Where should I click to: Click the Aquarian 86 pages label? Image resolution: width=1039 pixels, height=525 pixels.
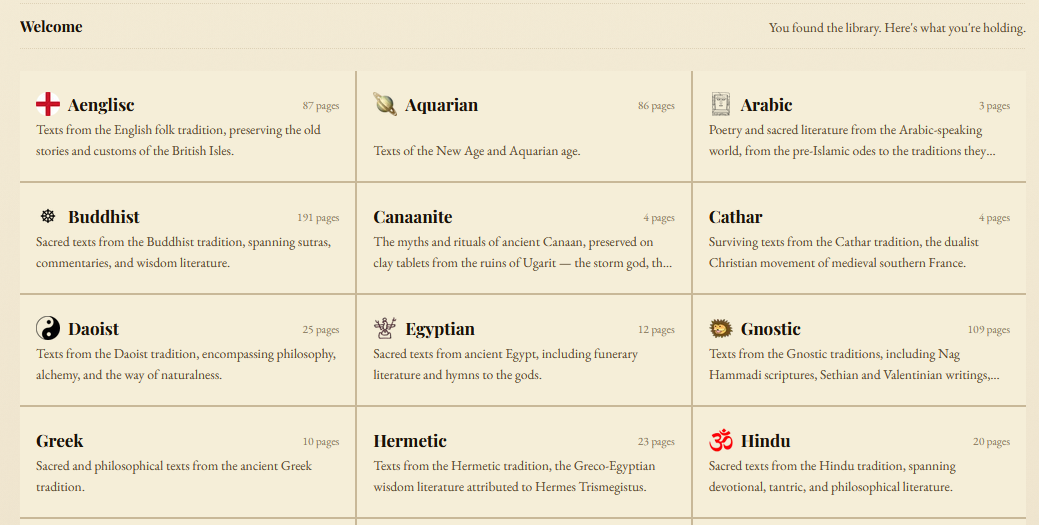pos(656,106)
